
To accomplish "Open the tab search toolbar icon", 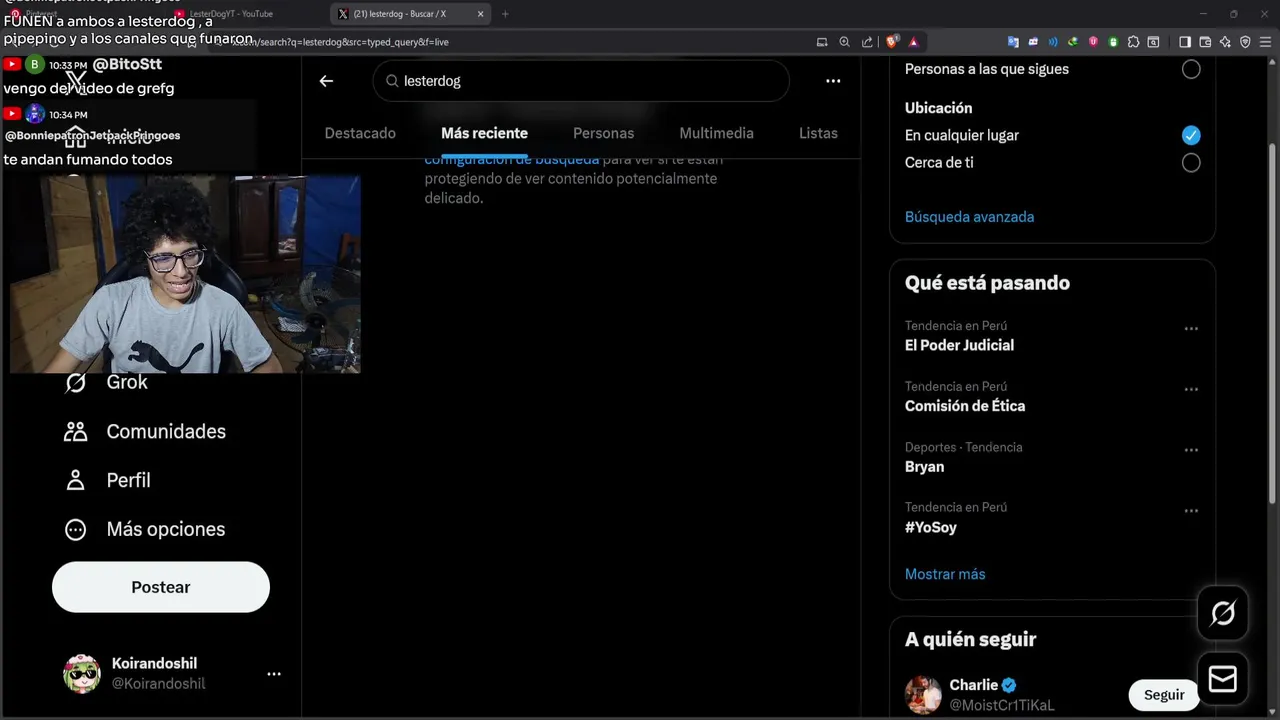I will pyautogui.click(x=1153, y=42).
